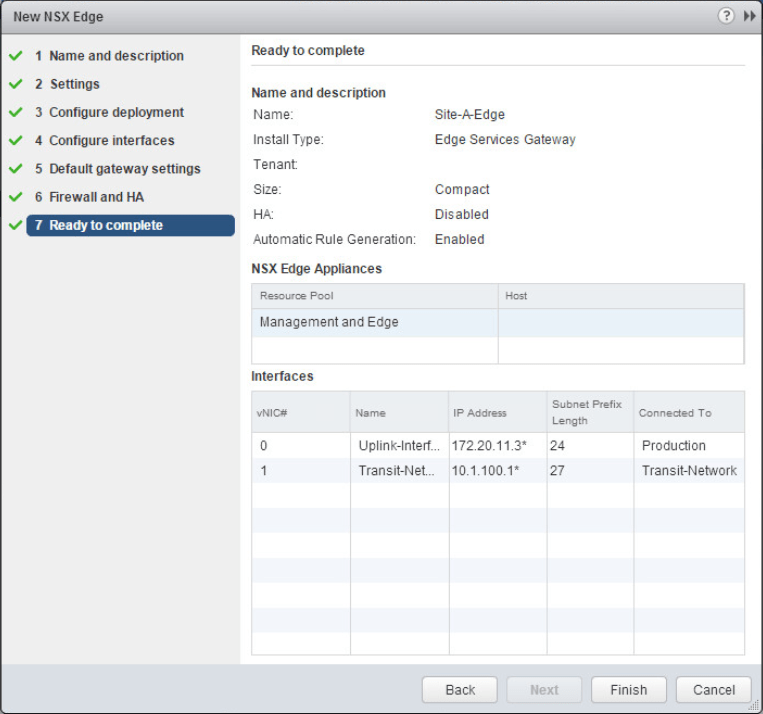
Task: Click green checkmark beside Name and description
Action: (x=15, y=56)
